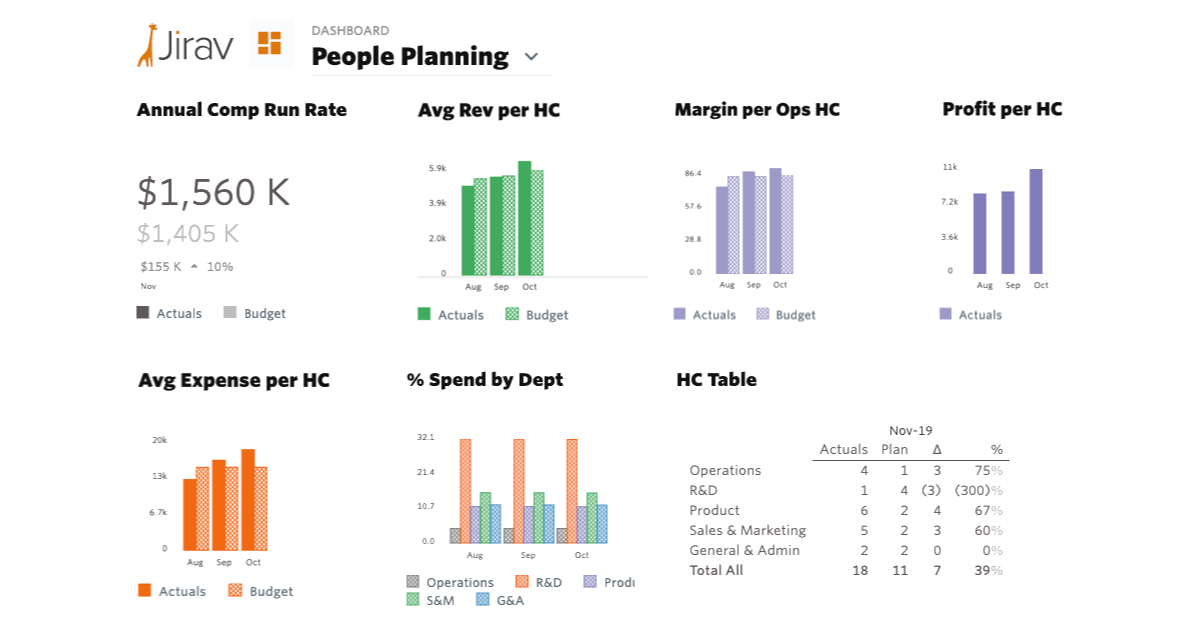Select the Operations row in HC Table
This screenshot has height=630, width=1200.
725,470
